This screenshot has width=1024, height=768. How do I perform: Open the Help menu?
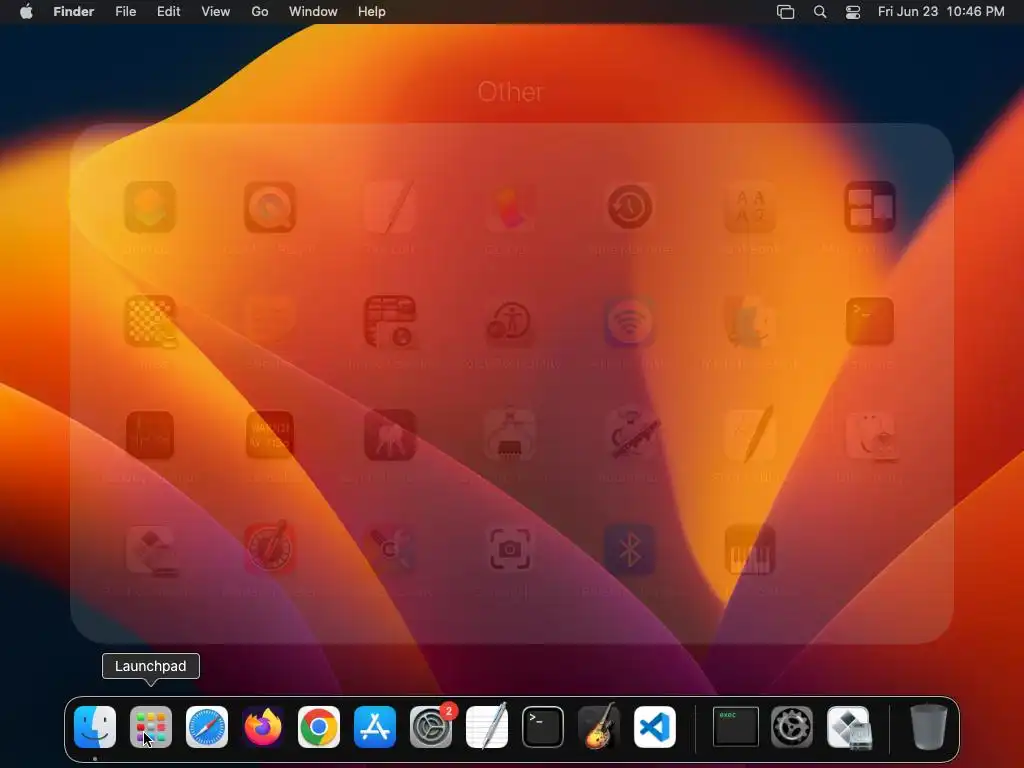372,12
